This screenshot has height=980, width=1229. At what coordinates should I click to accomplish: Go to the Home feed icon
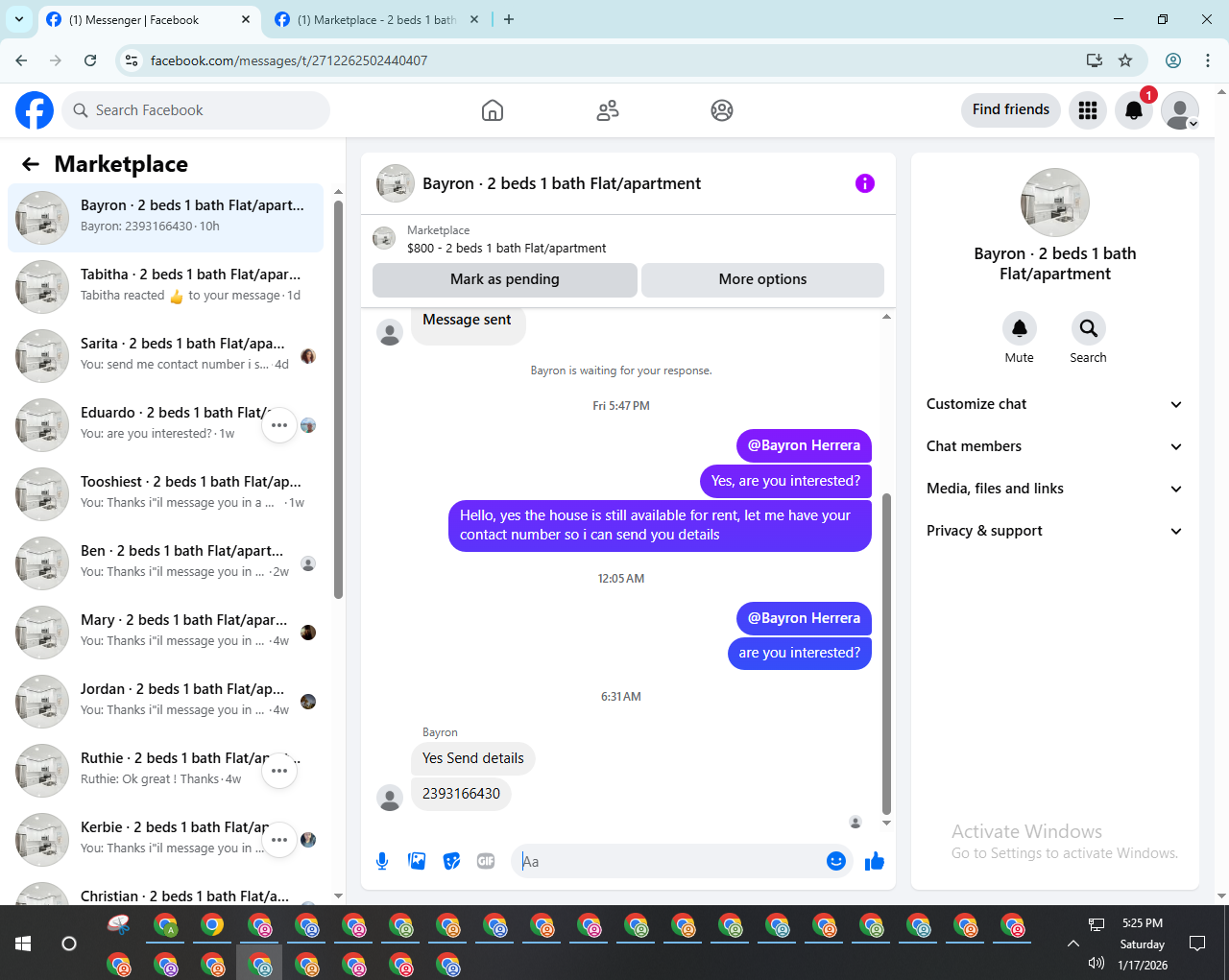pyautogui.click(x=493, y=110)
